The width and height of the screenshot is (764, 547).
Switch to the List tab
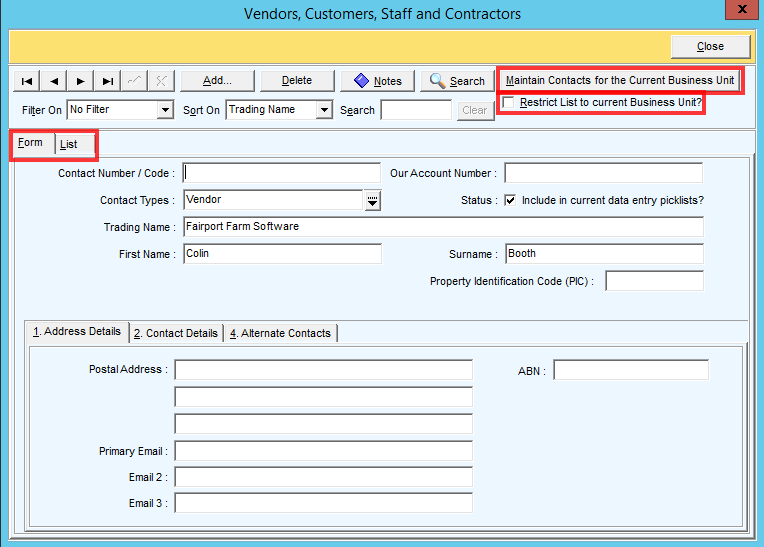[69, 145]
